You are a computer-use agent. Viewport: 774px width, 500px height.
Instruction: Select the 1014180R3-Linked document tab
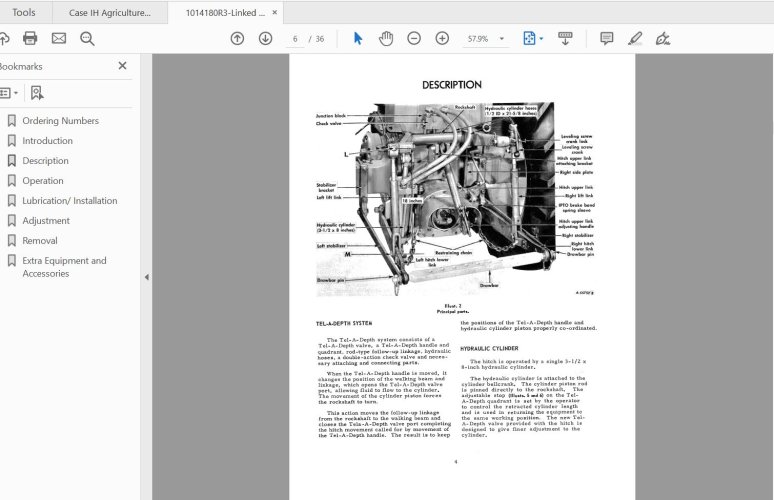225,13
